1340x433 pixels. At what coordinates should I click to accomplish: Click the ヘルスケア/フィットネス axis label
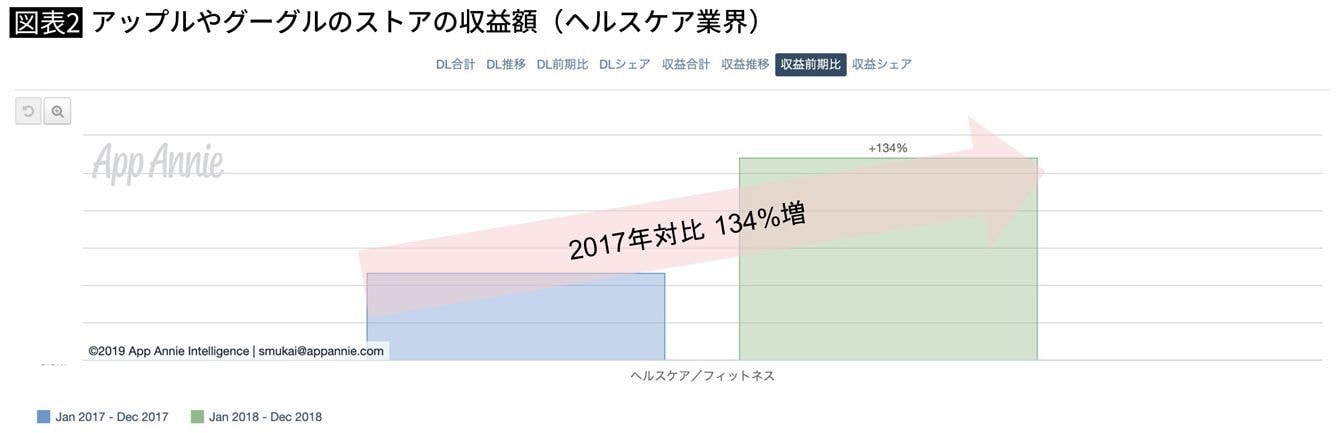tap(702, 376)
